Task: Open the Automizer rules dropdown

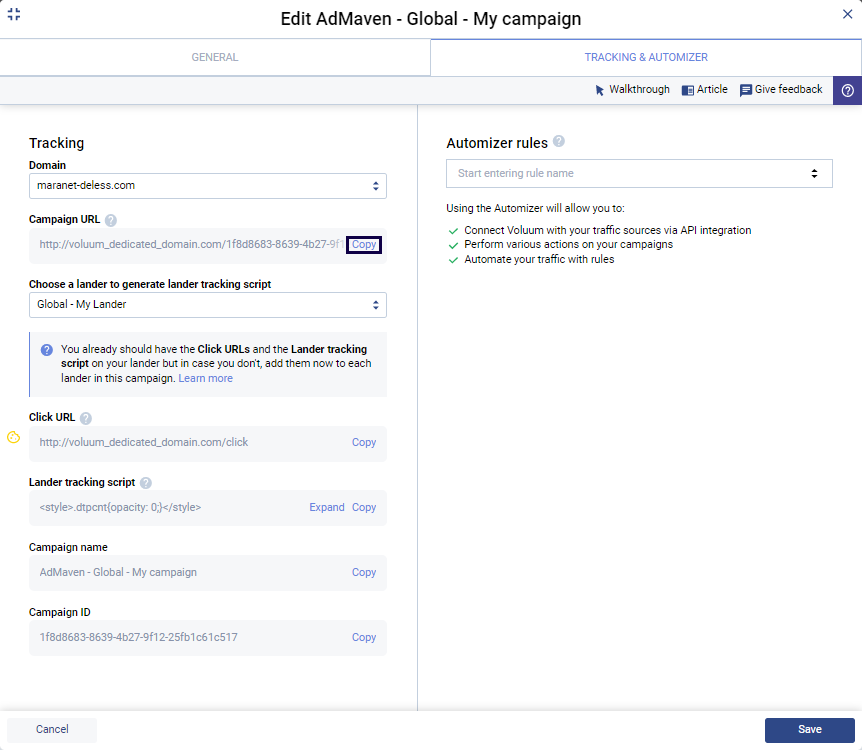Action: [x=639, y=174]
